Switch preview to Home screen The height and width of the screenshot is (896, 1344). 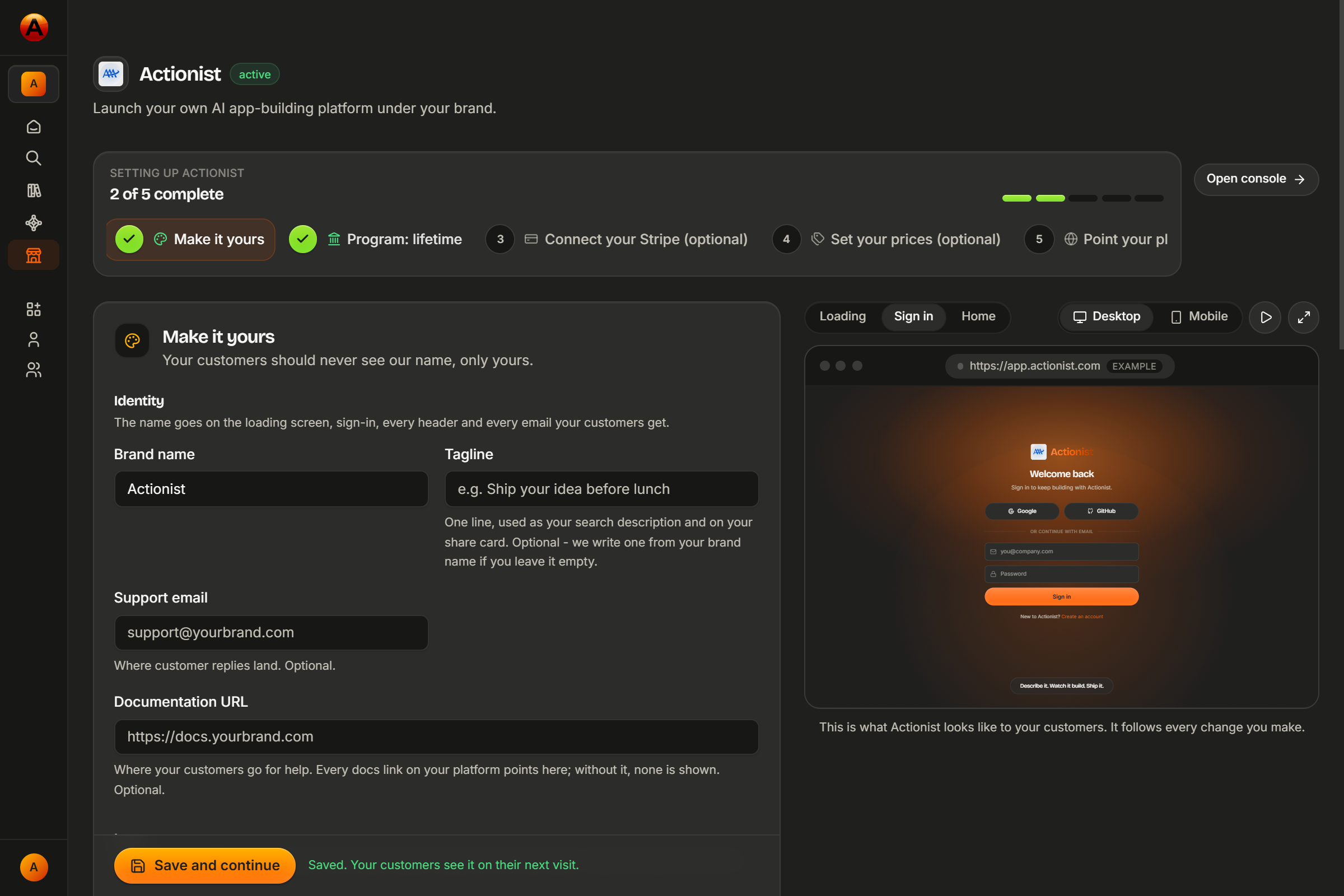[978, 316]
